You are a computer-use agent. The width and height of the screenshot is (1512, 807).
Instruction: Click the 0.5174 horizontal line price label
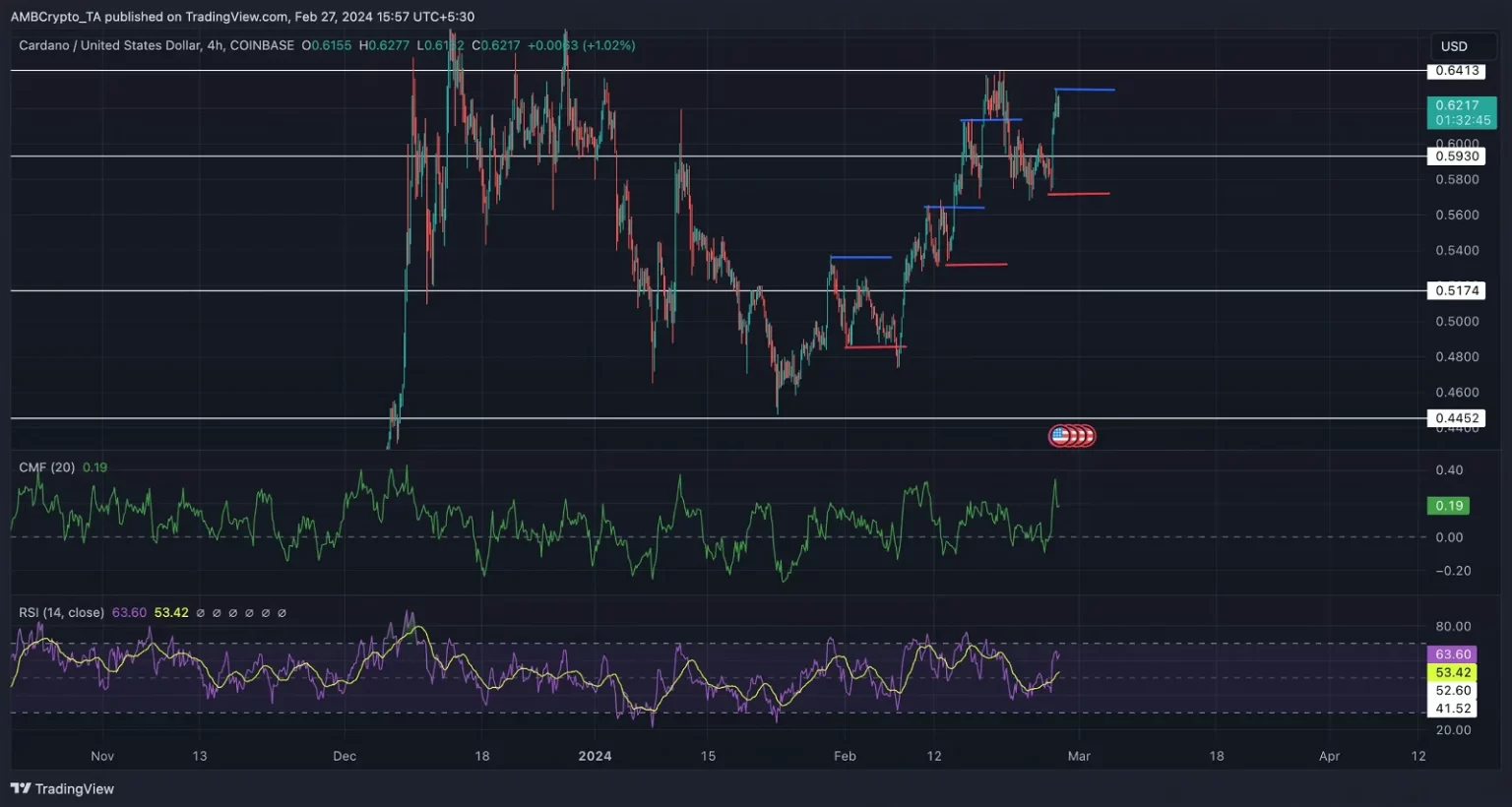click(1456, 290)
